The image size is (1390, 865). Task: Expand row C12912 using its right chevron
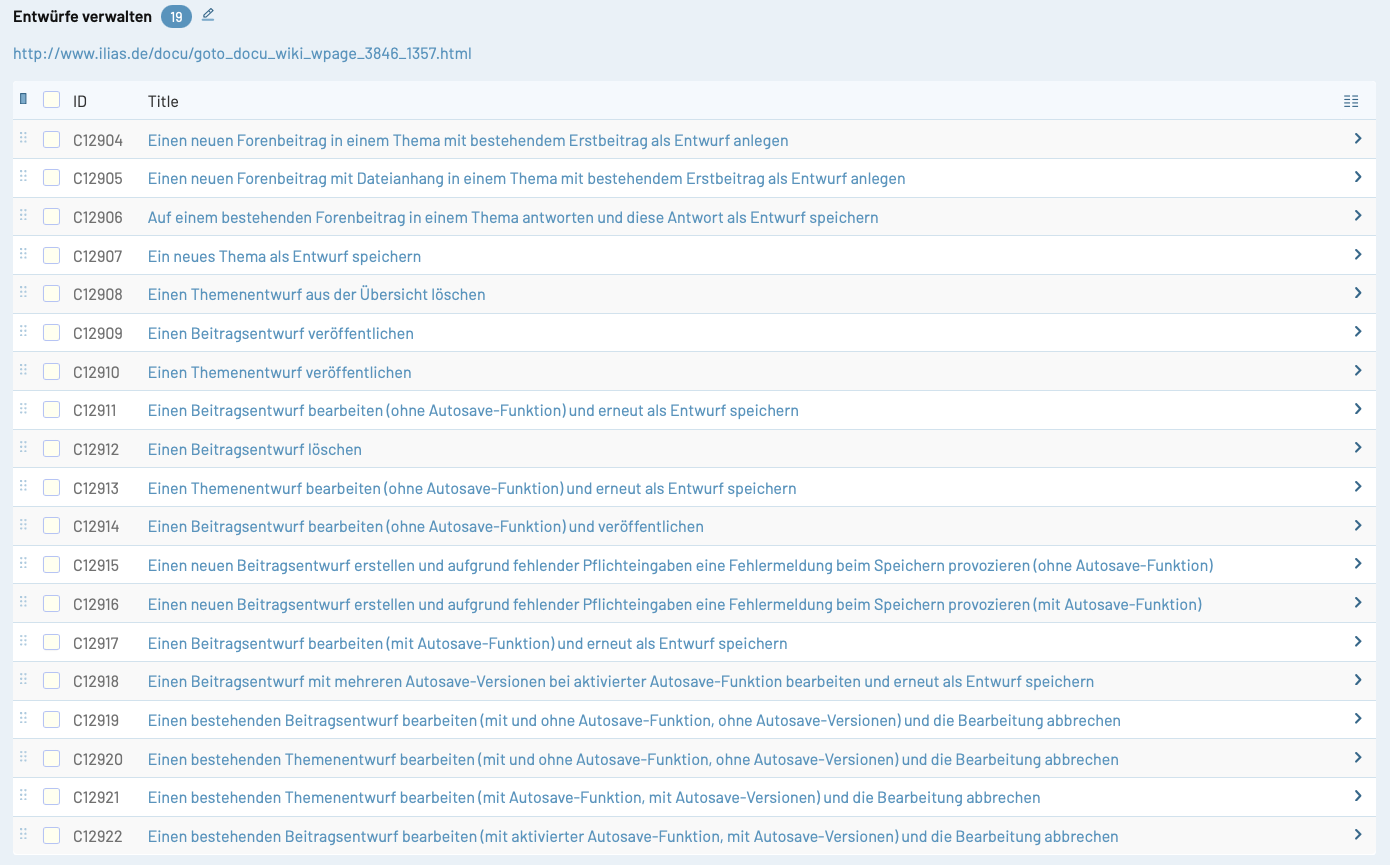1357,448
